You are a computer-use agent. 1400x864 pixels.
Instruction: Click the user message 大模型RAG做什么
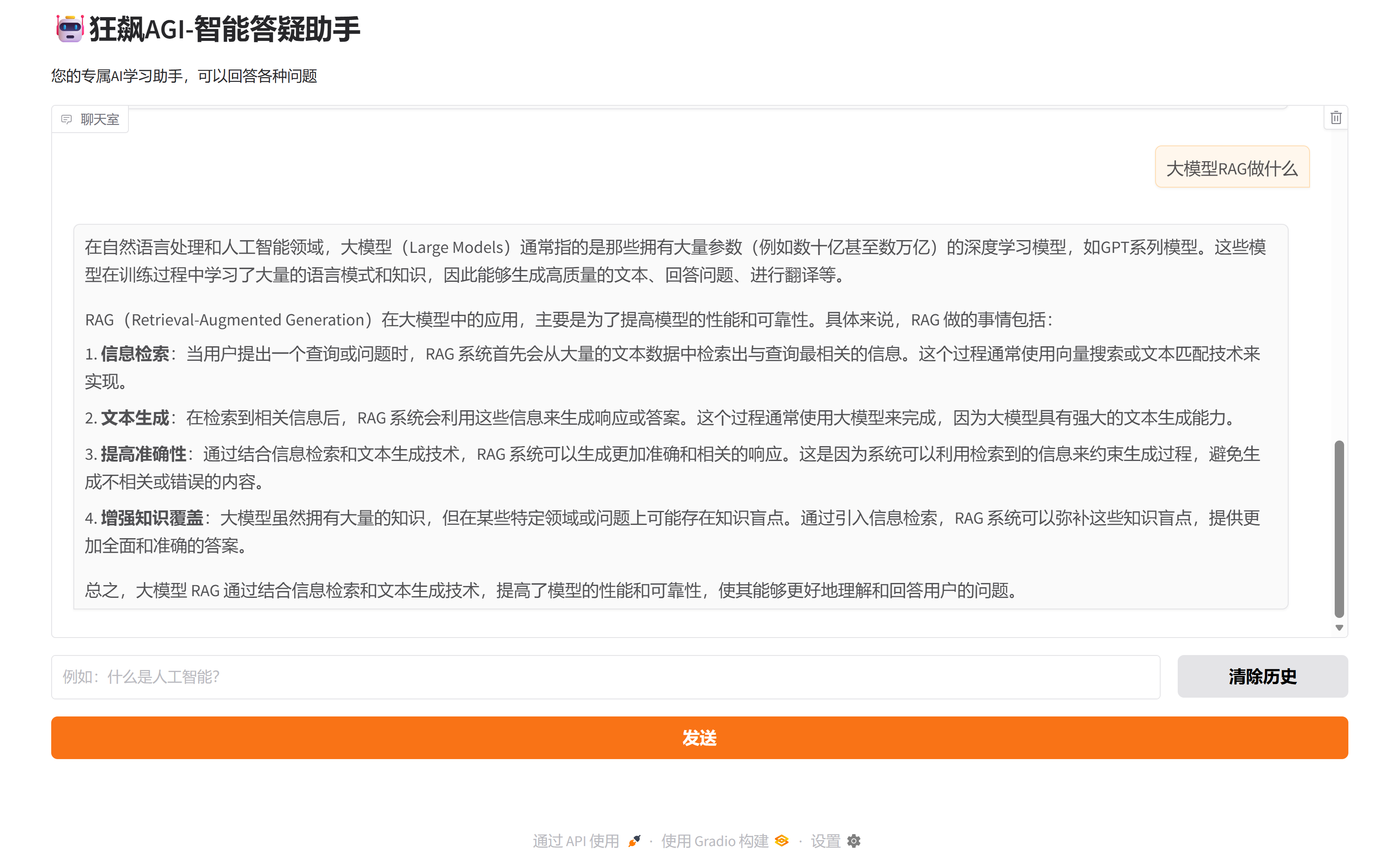[x=1231, y=168]
